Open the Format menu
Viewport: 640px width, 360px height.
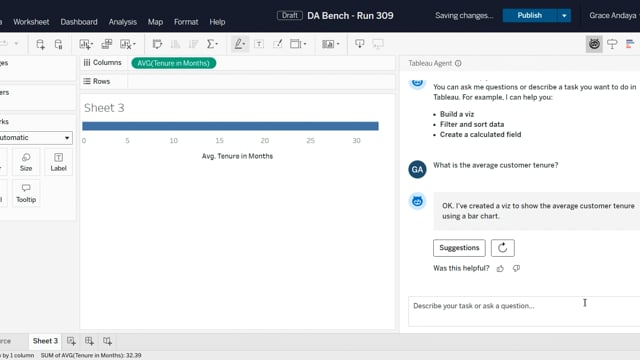pyautogui.click(x=186, y=22)
